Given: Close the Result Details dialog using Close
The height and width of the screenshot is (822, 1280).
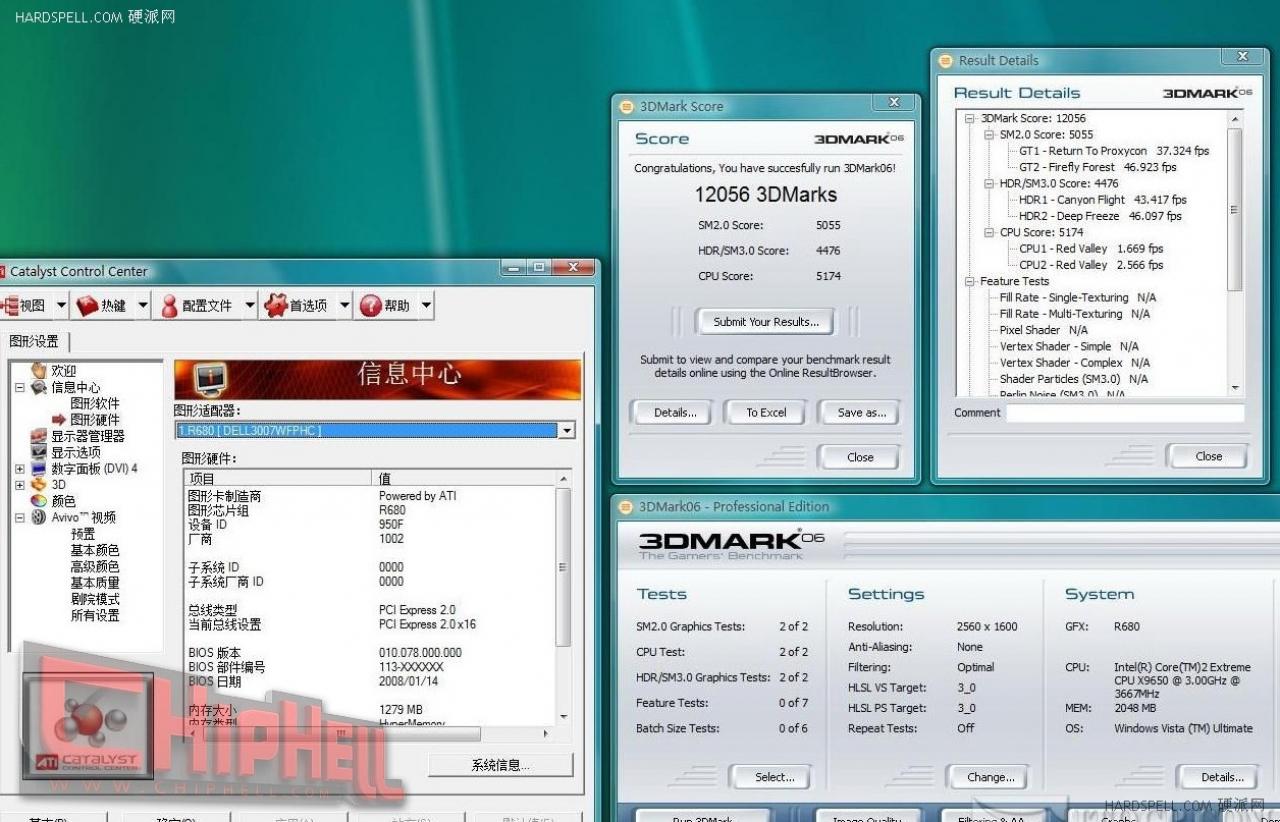Looking at the screenshot, I should (x=1208, y=456).
